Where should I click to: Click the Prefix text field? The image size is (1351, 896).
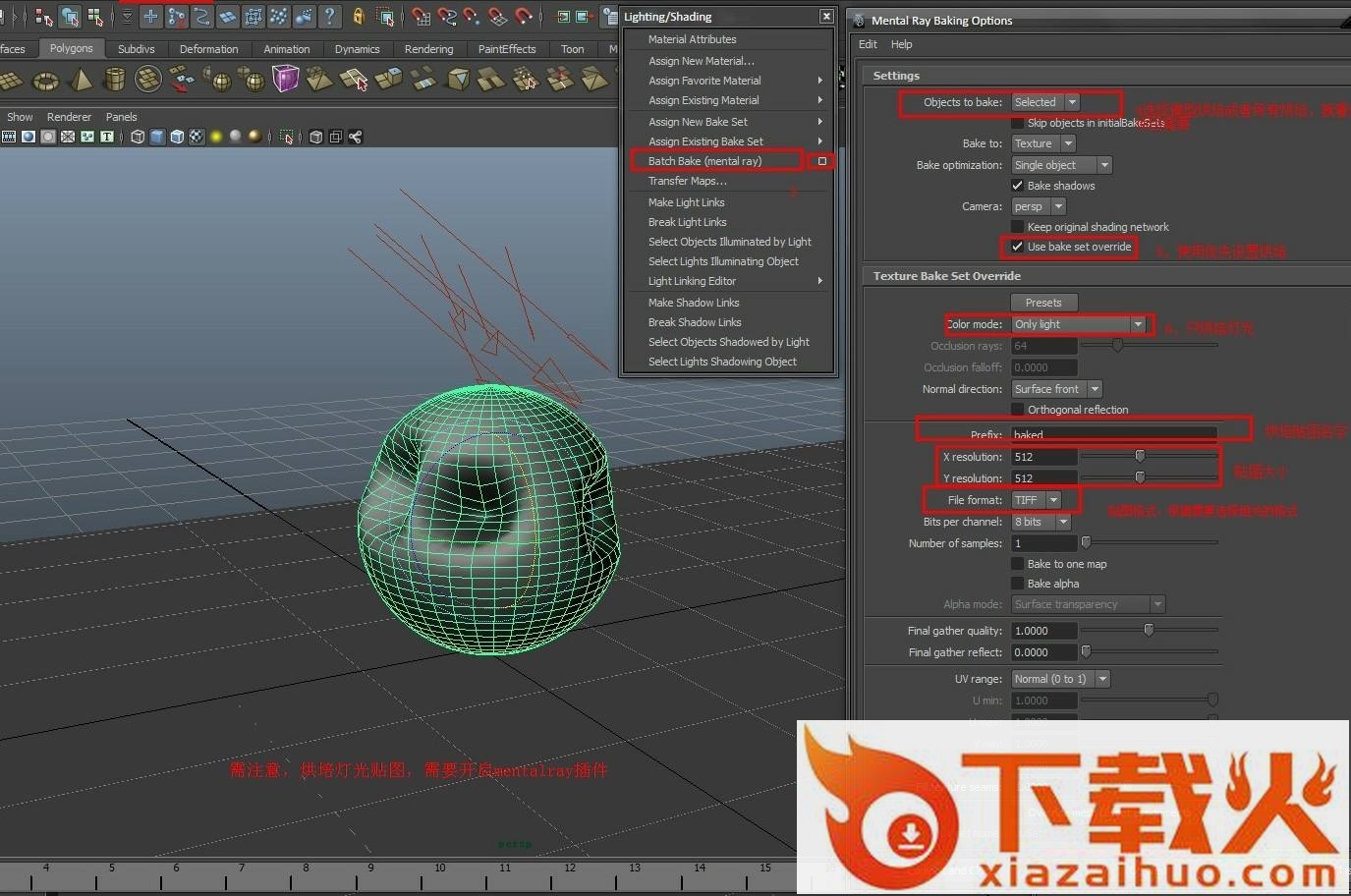1113,434
